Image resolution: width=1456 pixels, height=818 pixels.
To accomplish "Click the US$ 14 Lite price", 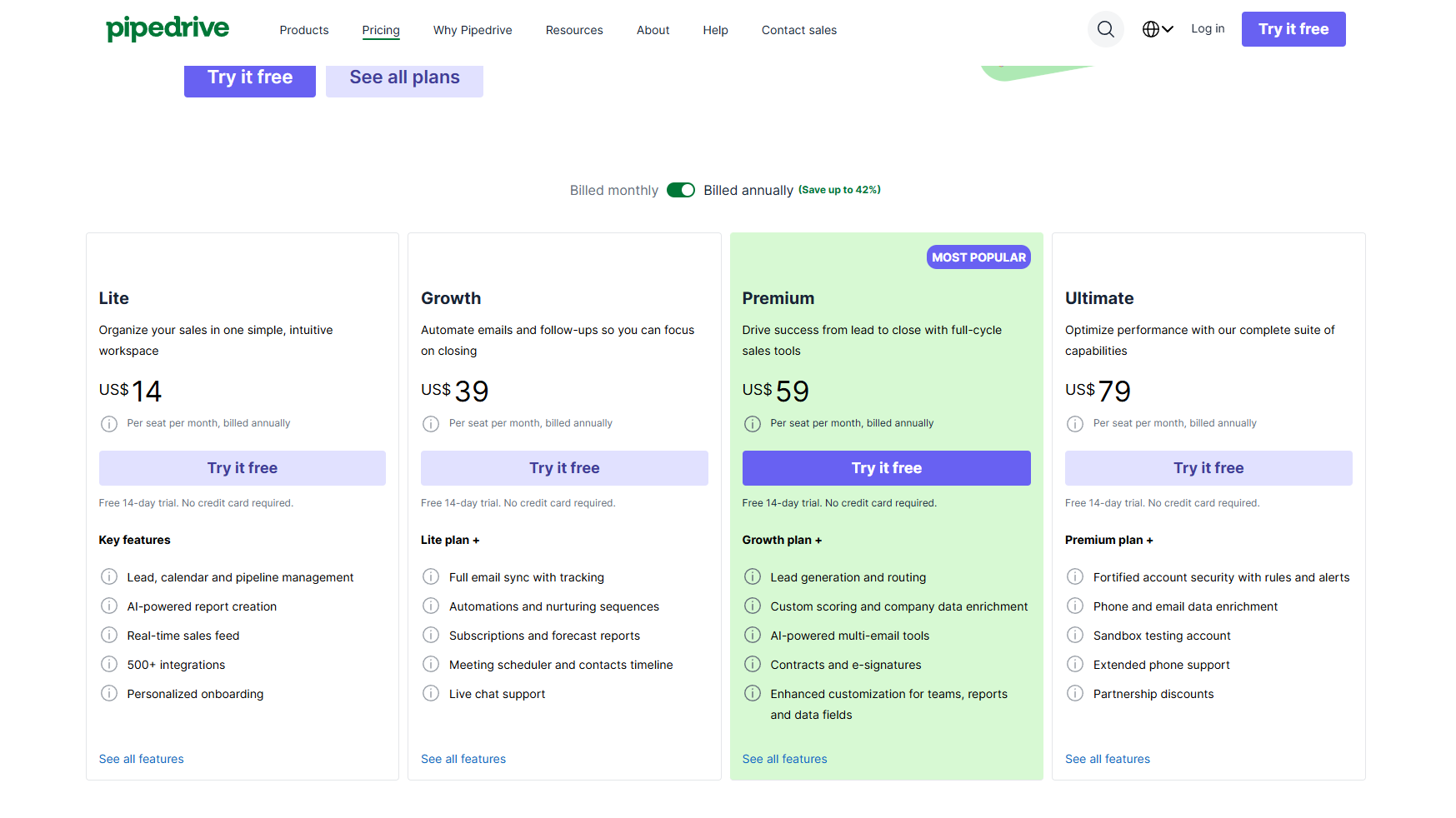I will point(131,391).
